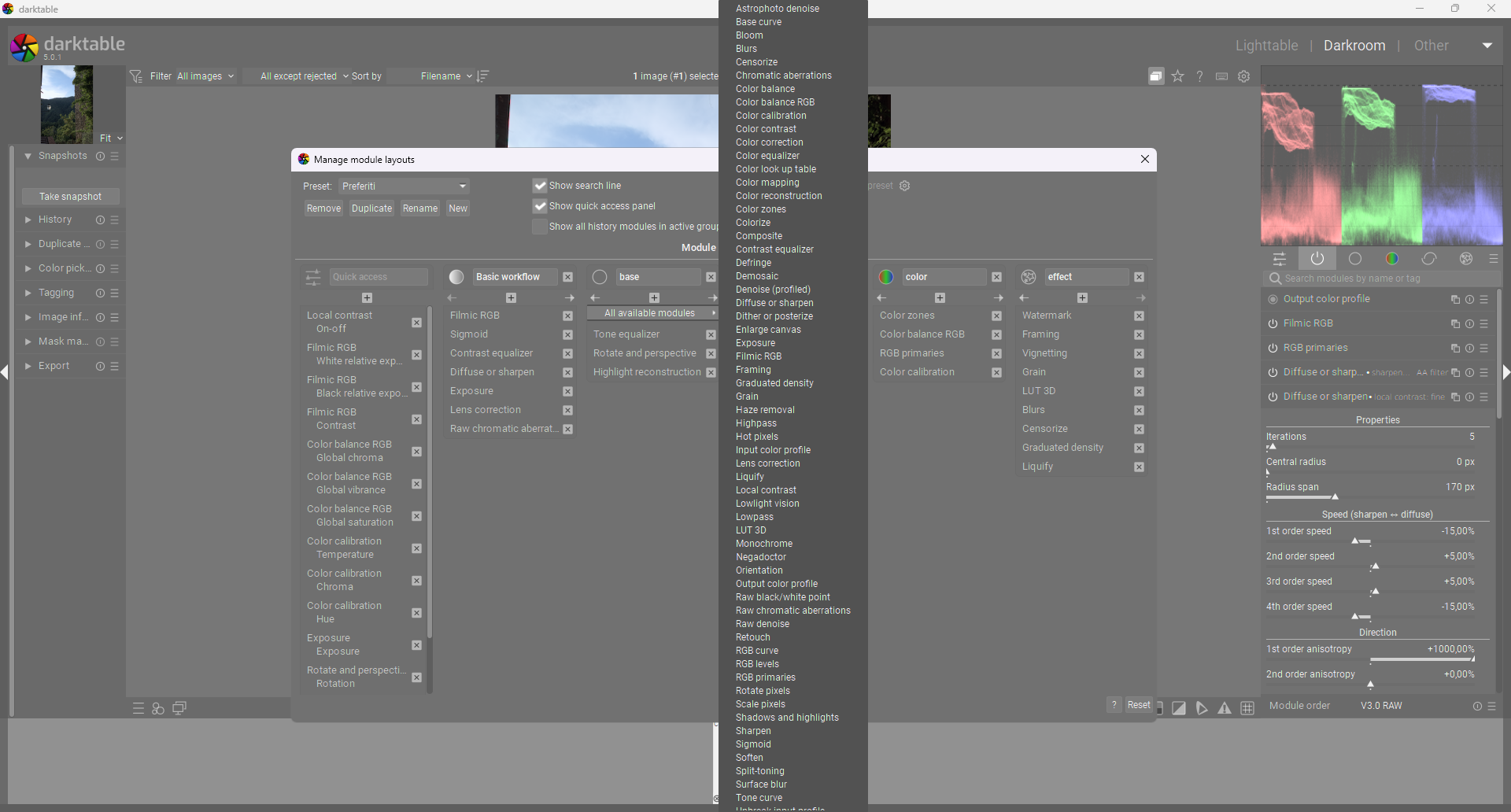The width and height of the screenshot is (1511, 812).
Task: Click the Rename preset button
Action: click(x=419, y=209)
